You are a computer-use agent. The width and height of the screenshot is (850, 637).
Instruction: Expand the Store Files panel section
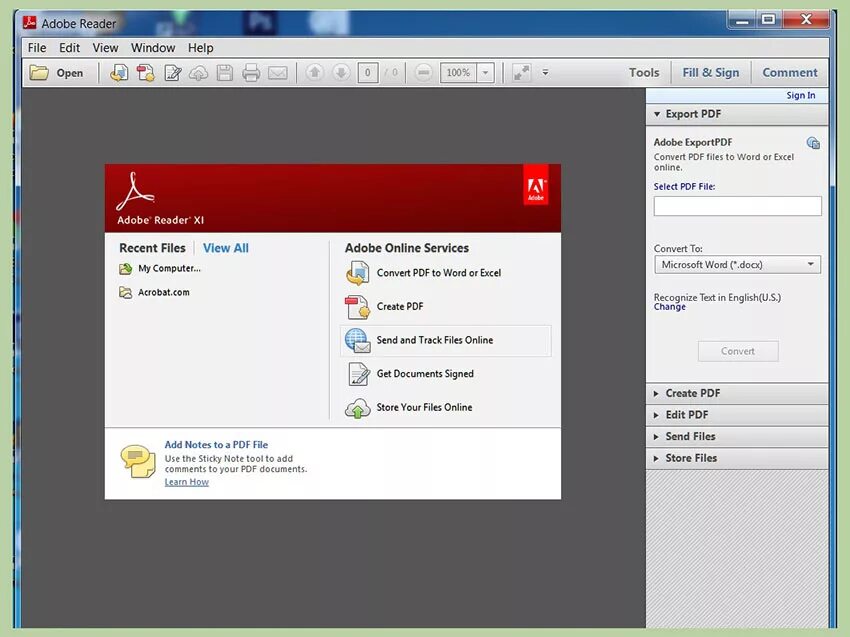656,459
